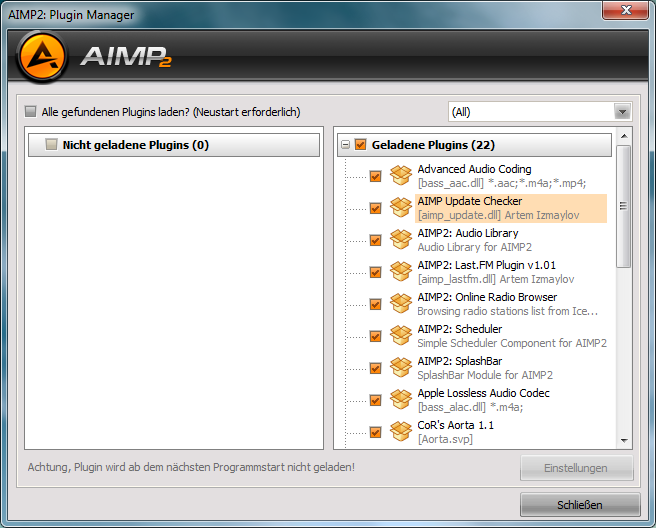This screenshot has height=528, width=656.
Task: Click the AIMP Update Checker plugin box icon
Action: tap(401, 208)
